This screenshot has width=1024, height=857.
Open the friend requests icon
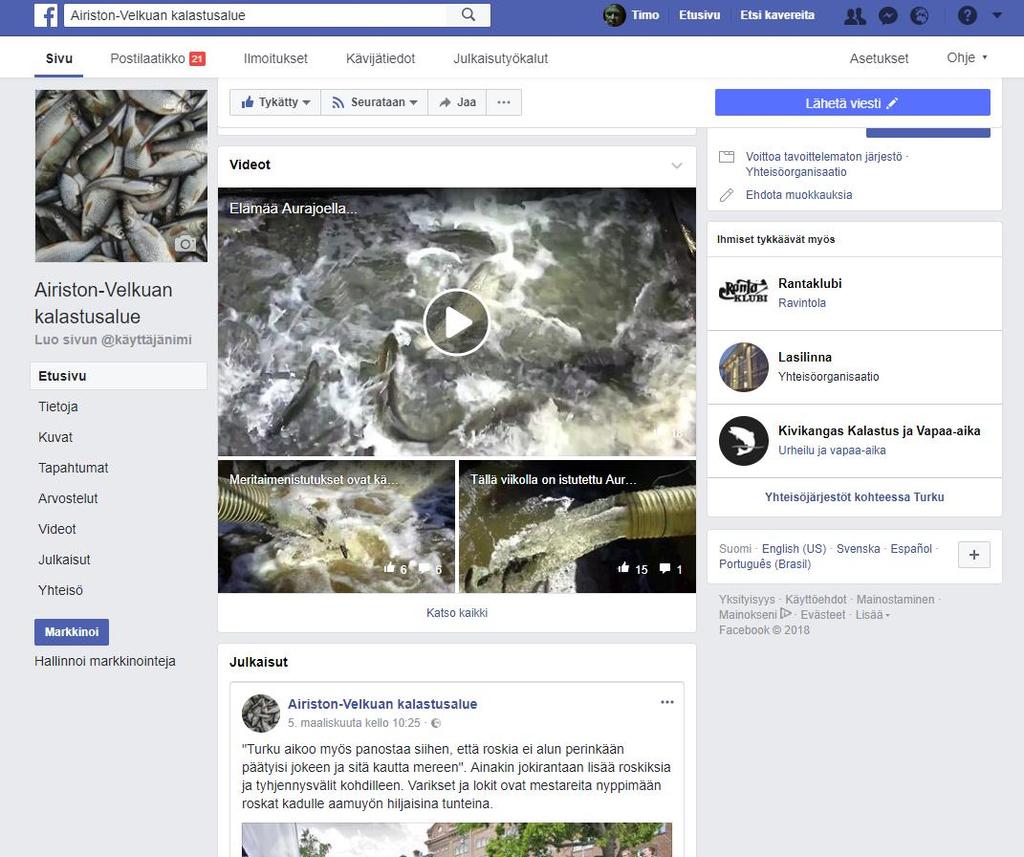click(855, 15)
